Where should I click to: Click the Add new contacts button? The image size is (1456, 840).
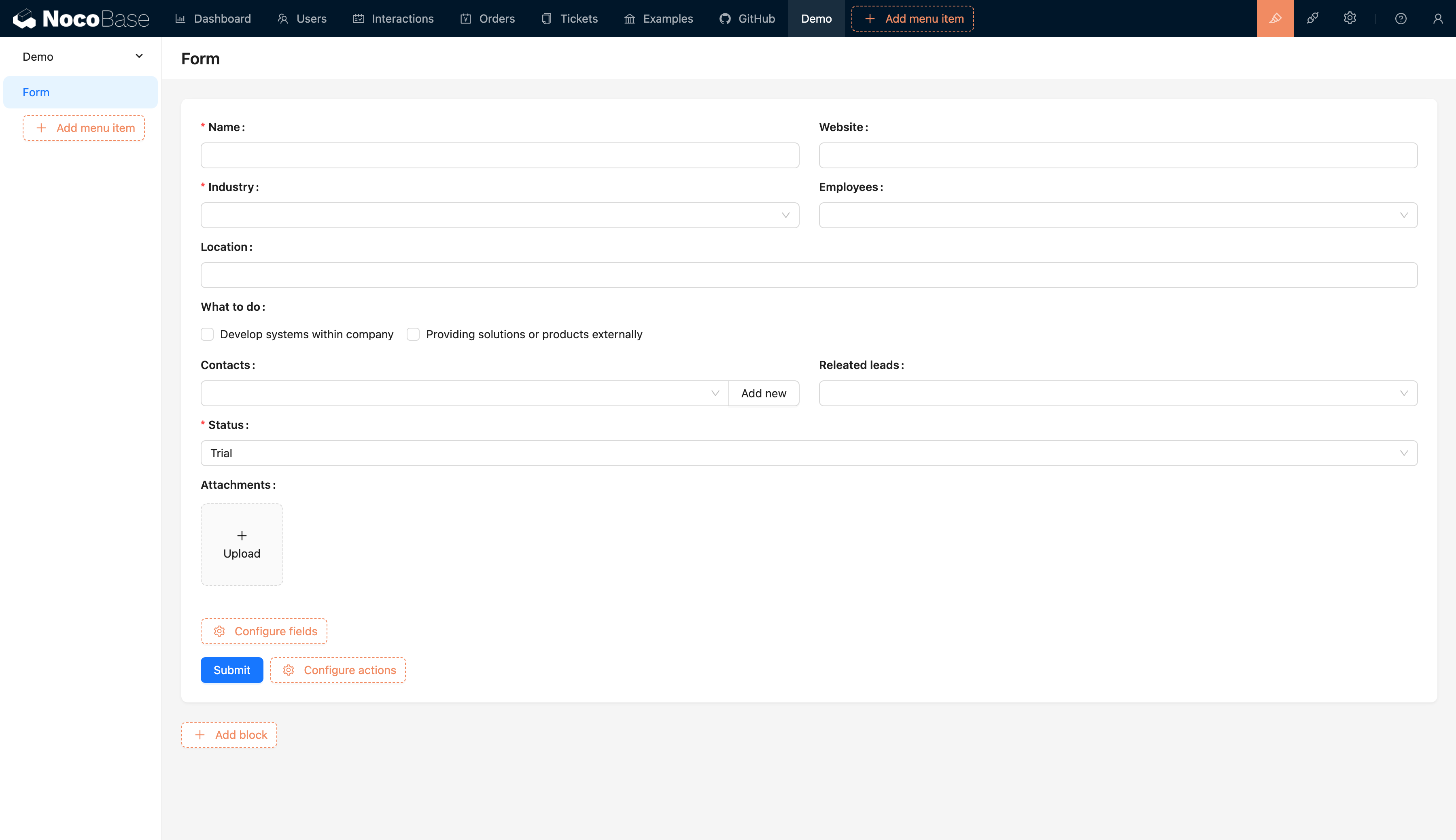pos(762,393)
